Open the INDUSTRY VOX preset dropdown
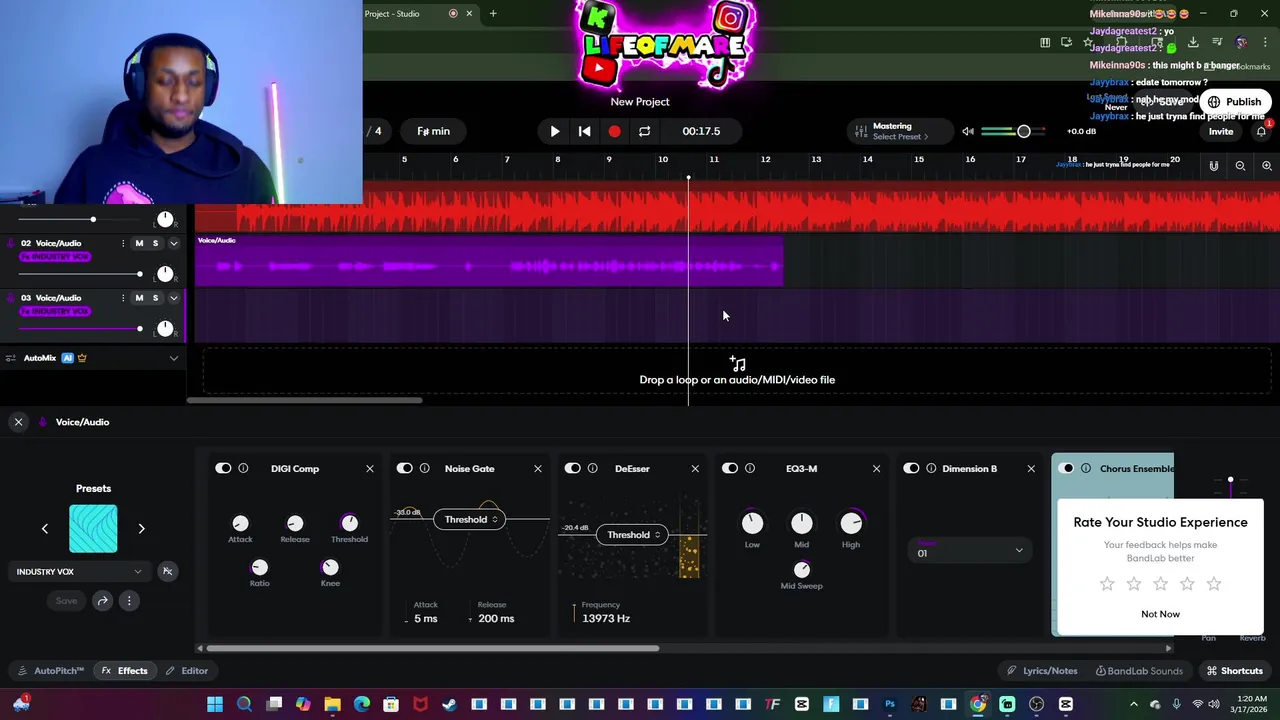 pyautogui.click(x=79, y=572)
